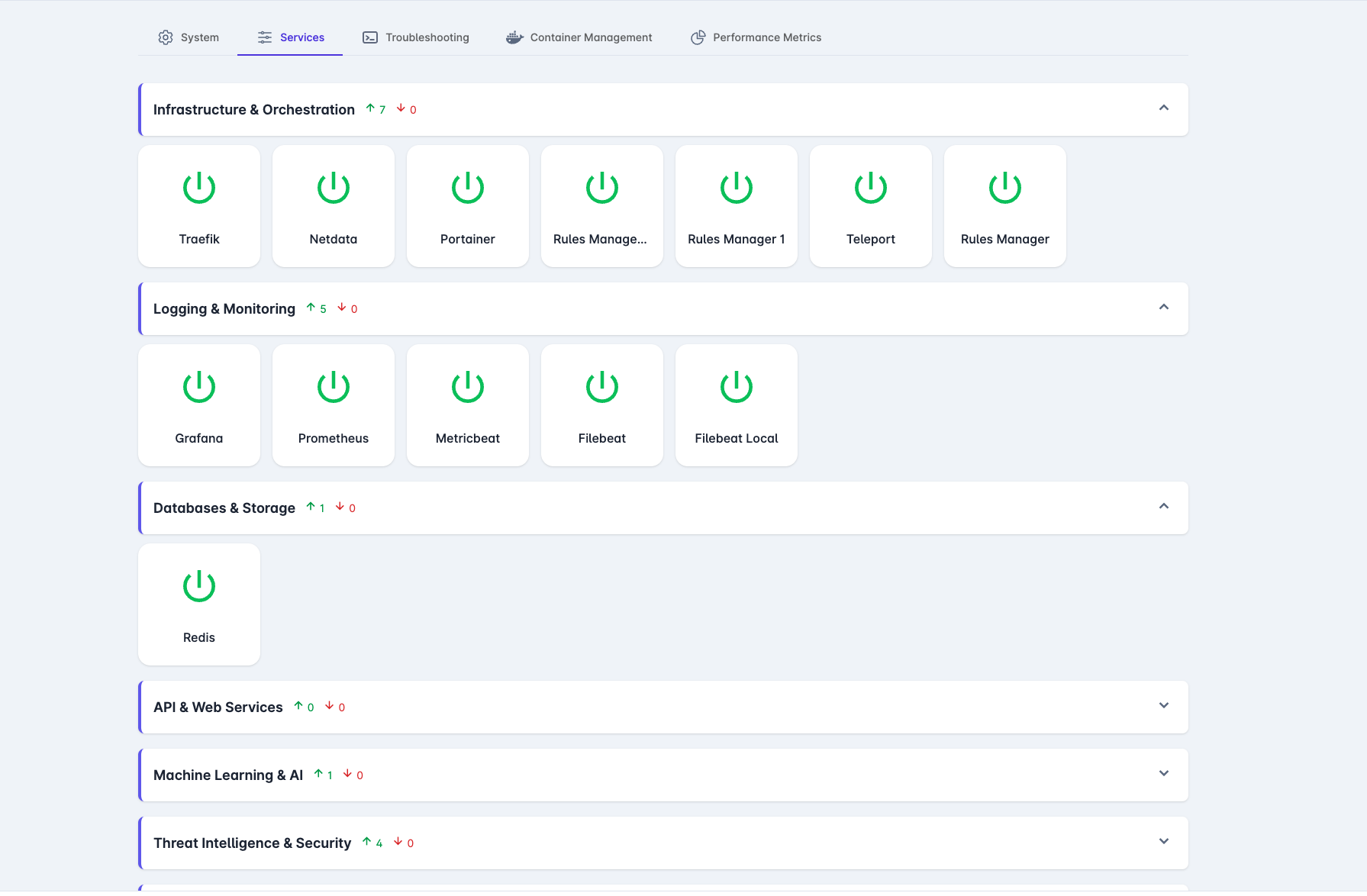
Task: Click the Portainer power icon
Action: (x=468, y=188)
